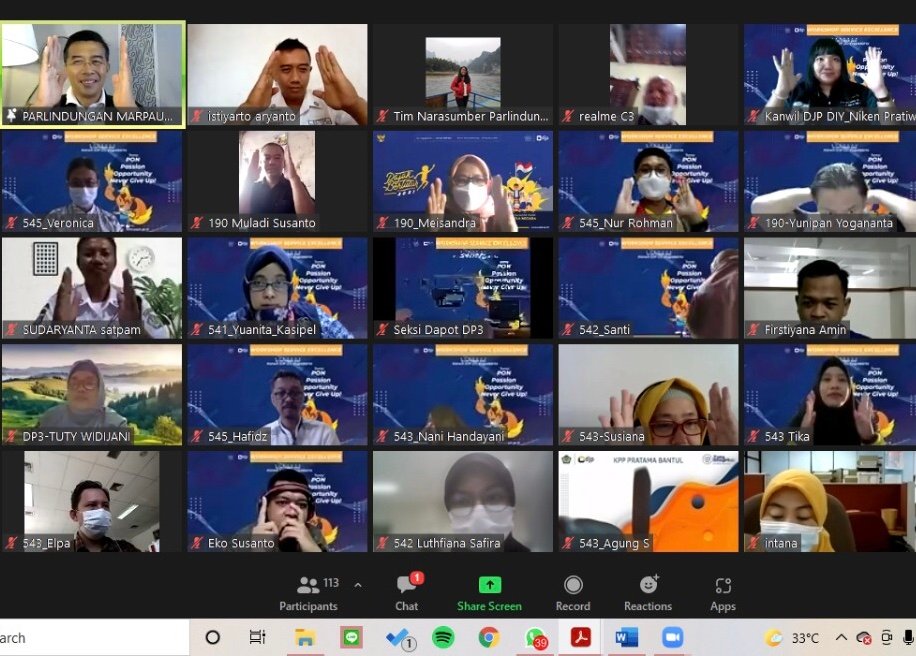The image size is (916, 656).
Task: Click the muted mic icon beside istiyarto aryanto
Action: tap(197, 116)
